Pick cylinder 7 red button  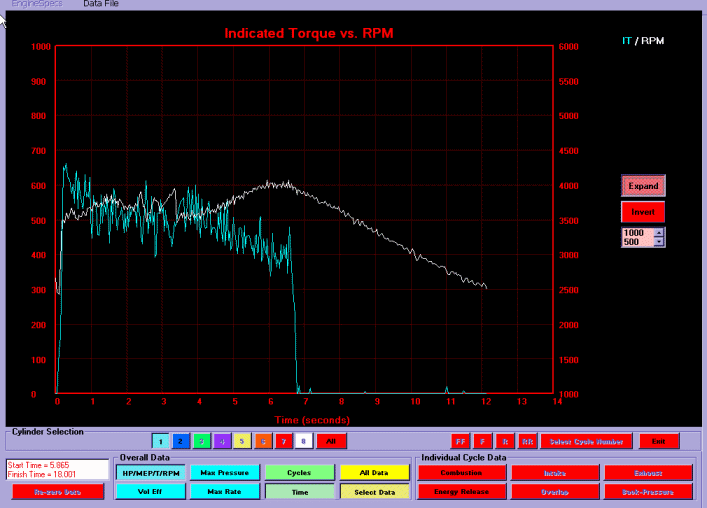pyautogui.click(x=283, y=441)
